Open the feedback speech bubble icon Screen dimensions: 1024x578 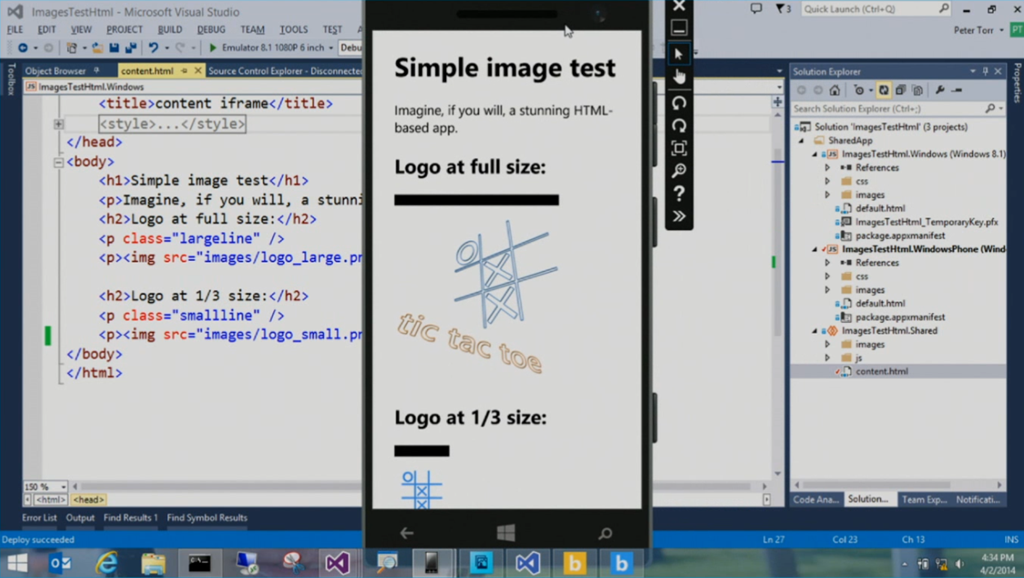[756, 9]
